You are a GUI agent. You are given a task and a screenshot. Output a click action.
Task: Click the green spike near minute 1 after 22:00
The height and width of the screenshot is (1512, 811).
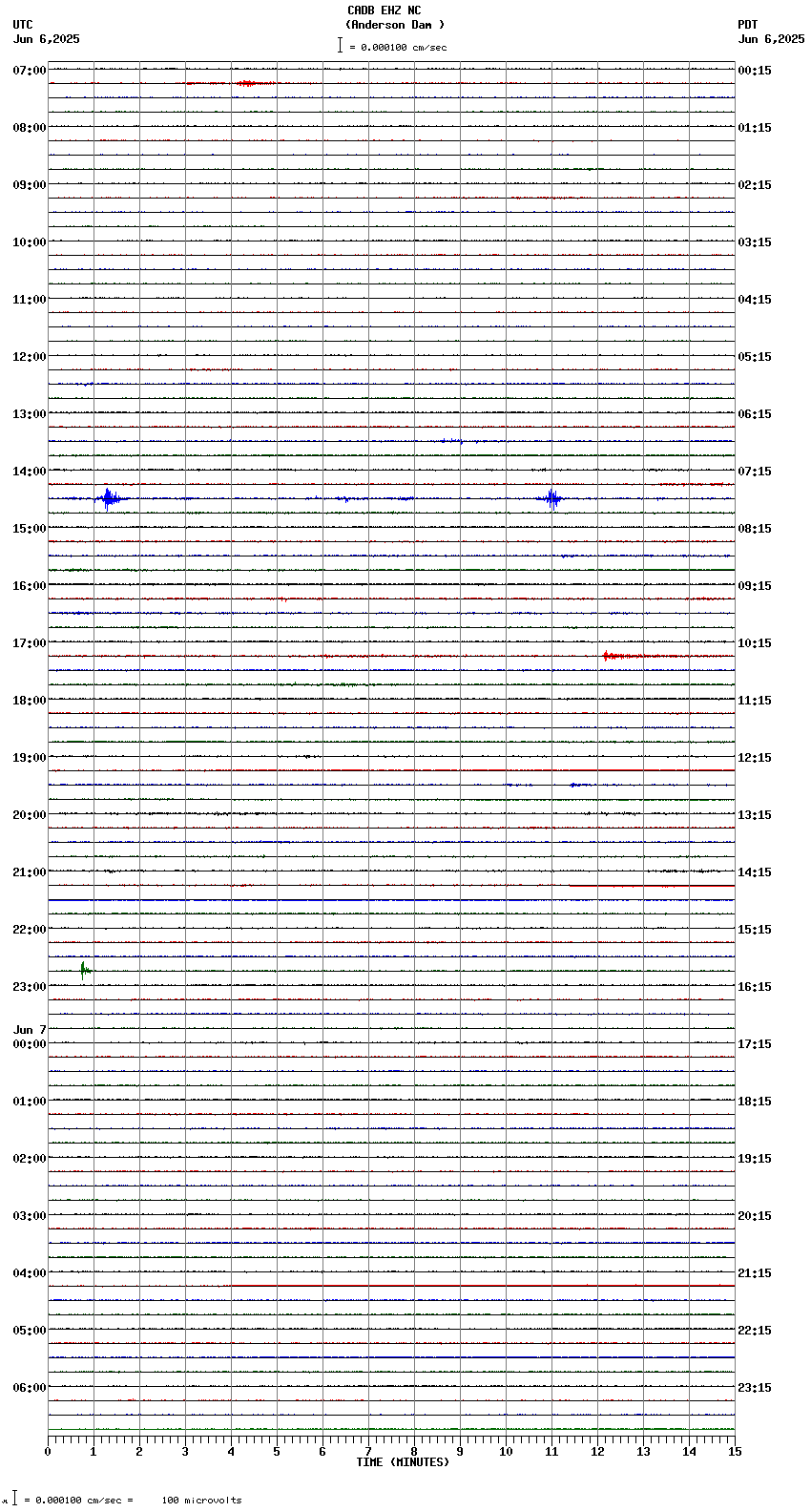[x=84, y=970]
